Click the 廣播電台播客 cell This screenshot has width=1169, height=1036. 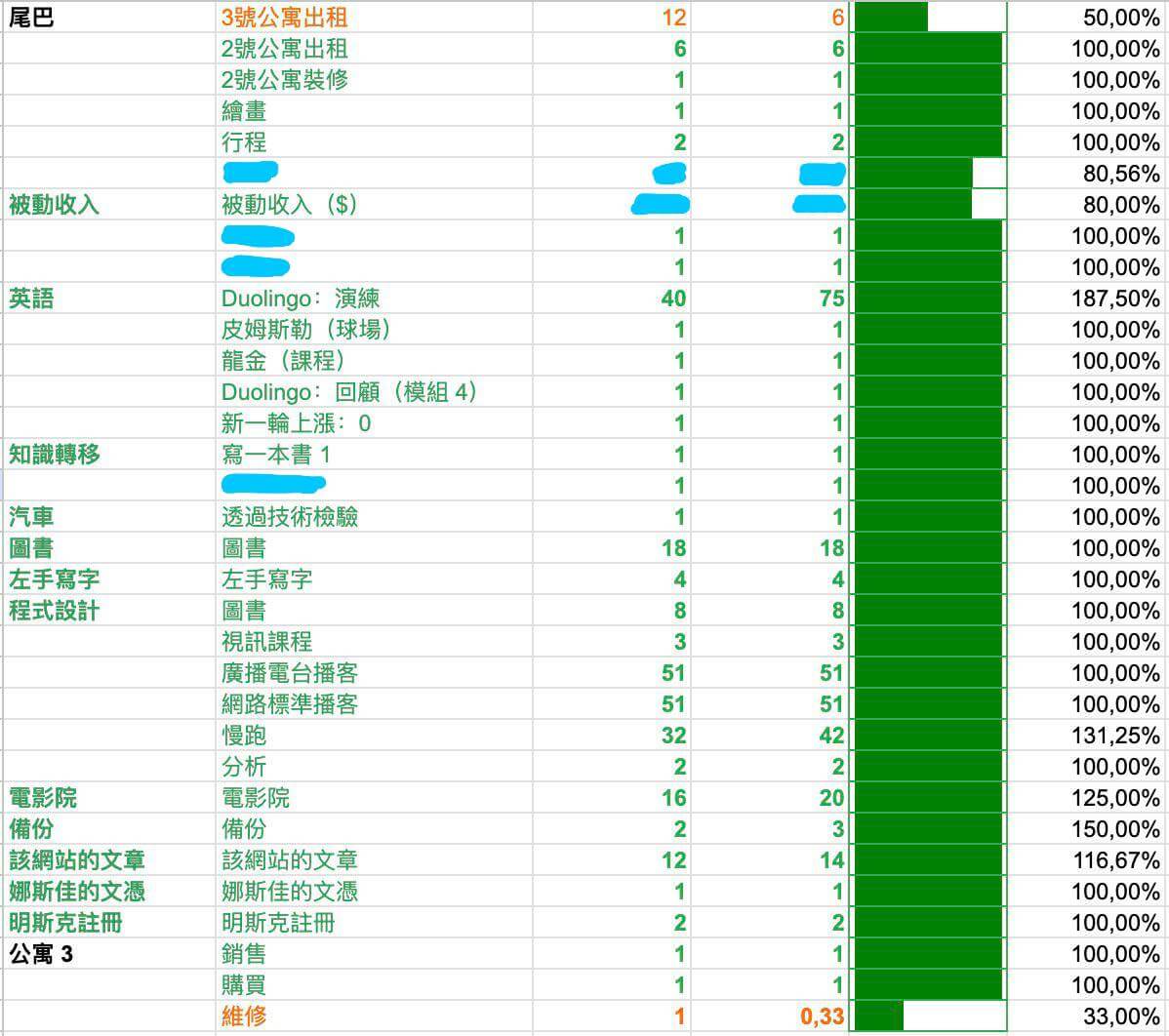coord(375,673)
